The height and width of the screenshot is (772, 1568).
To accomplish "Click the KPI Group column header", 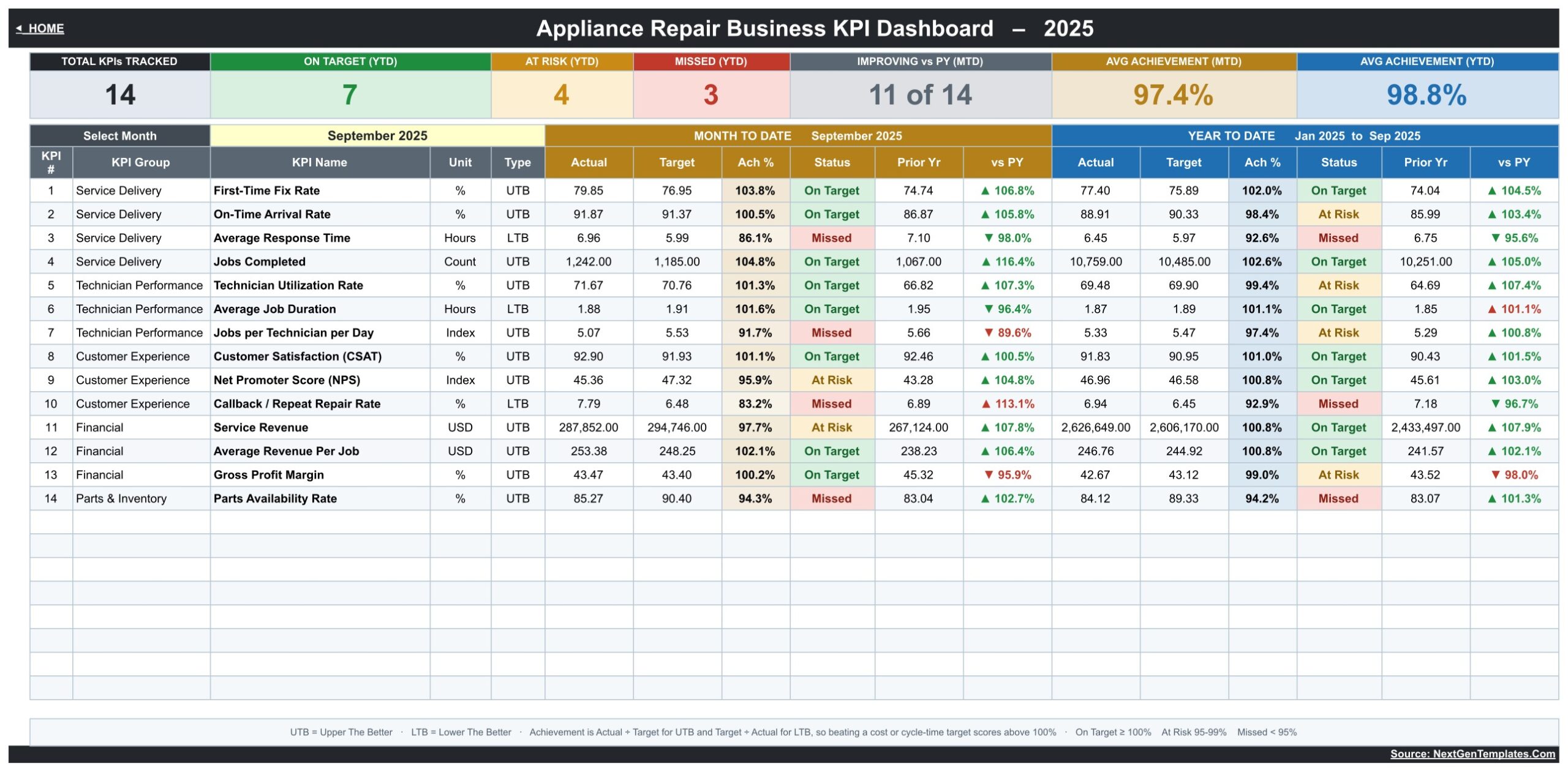I will pyautogui.click(x=141, y=162).
